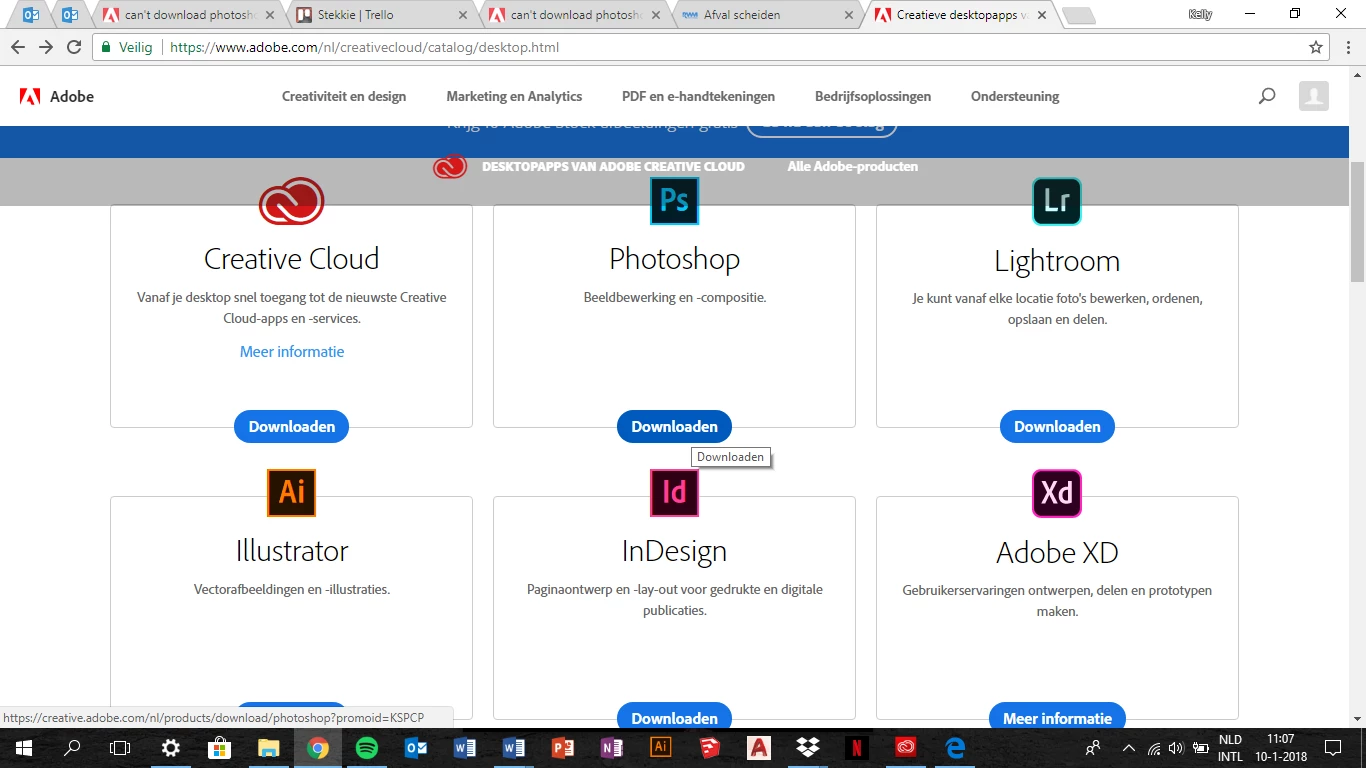1366x768 pixels.
Task: Click the Creative Cloud icon in gray sub-navigation
Action: click(x=450, y=166)
